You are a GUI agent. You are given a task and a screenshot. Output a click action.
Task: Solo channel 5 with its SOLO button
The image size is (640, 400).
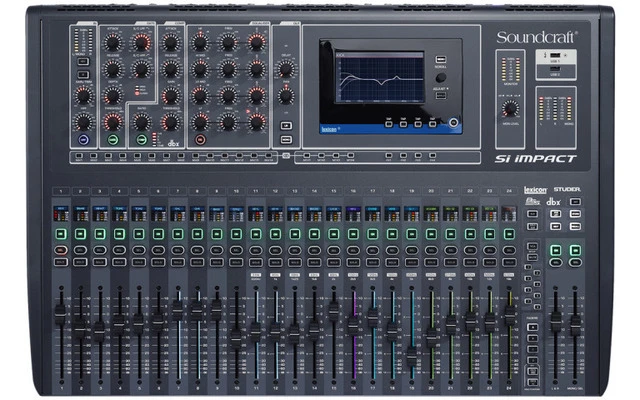point(139,262)
